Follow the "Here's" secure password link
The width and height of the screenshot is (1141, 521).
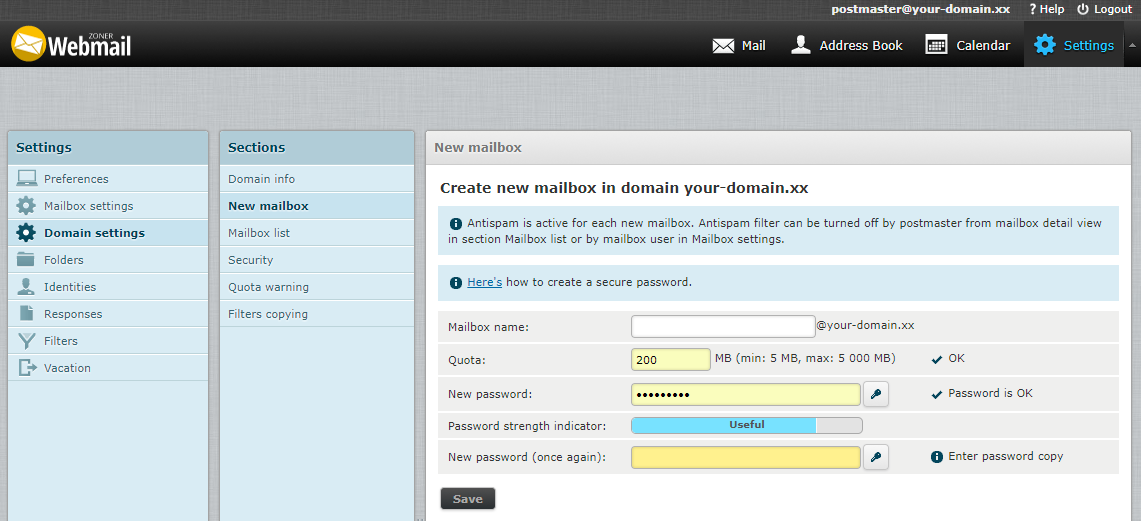coord(484,283)
